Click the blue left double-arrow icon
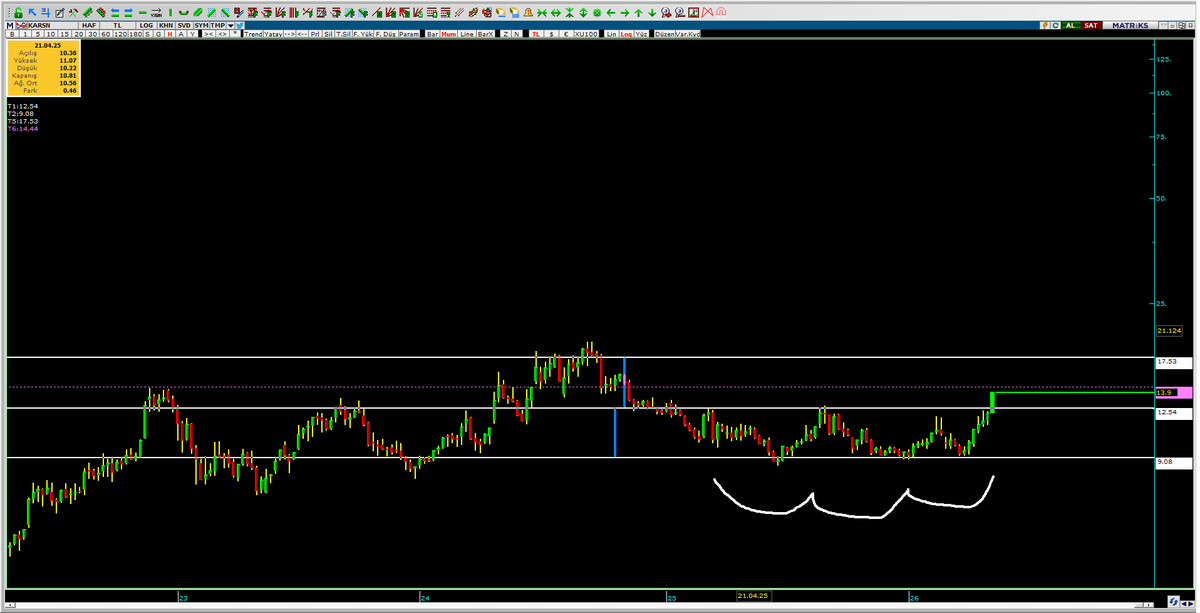This screenshot has width=1200, height=613. point(115,13)
